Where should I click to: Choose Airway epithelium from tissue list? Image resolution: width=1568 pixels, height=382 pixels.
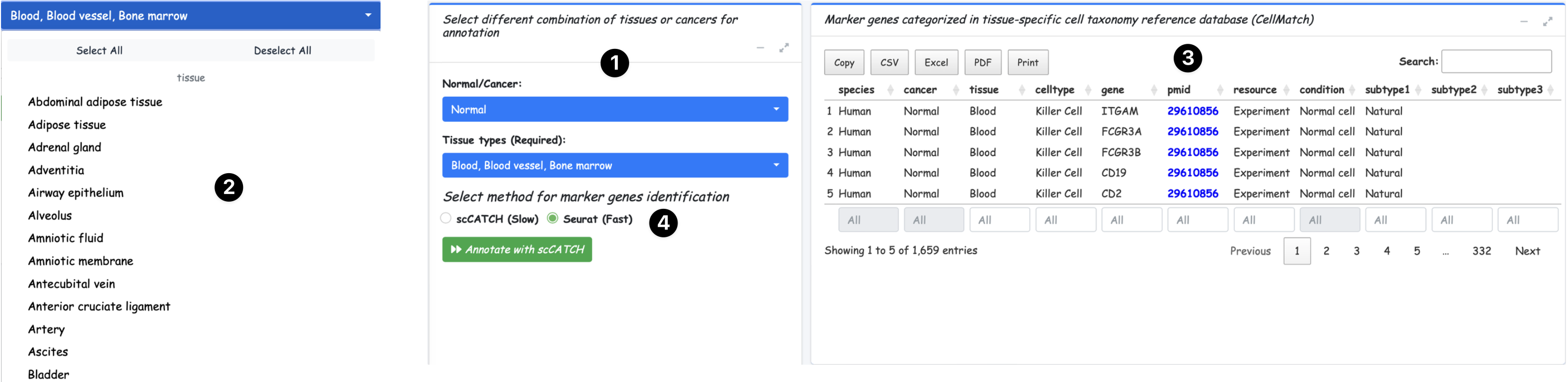[75, 193]
